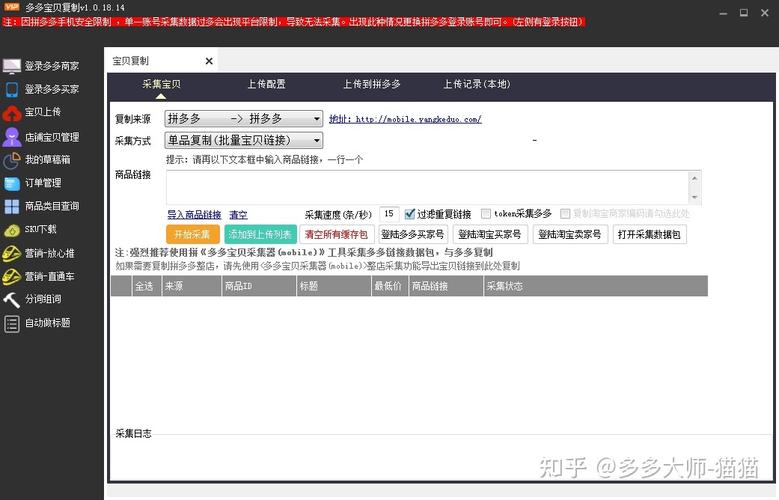Click 清空所有缓存包 button
This screenshot has width=779, height=500.
click(336, 235)
